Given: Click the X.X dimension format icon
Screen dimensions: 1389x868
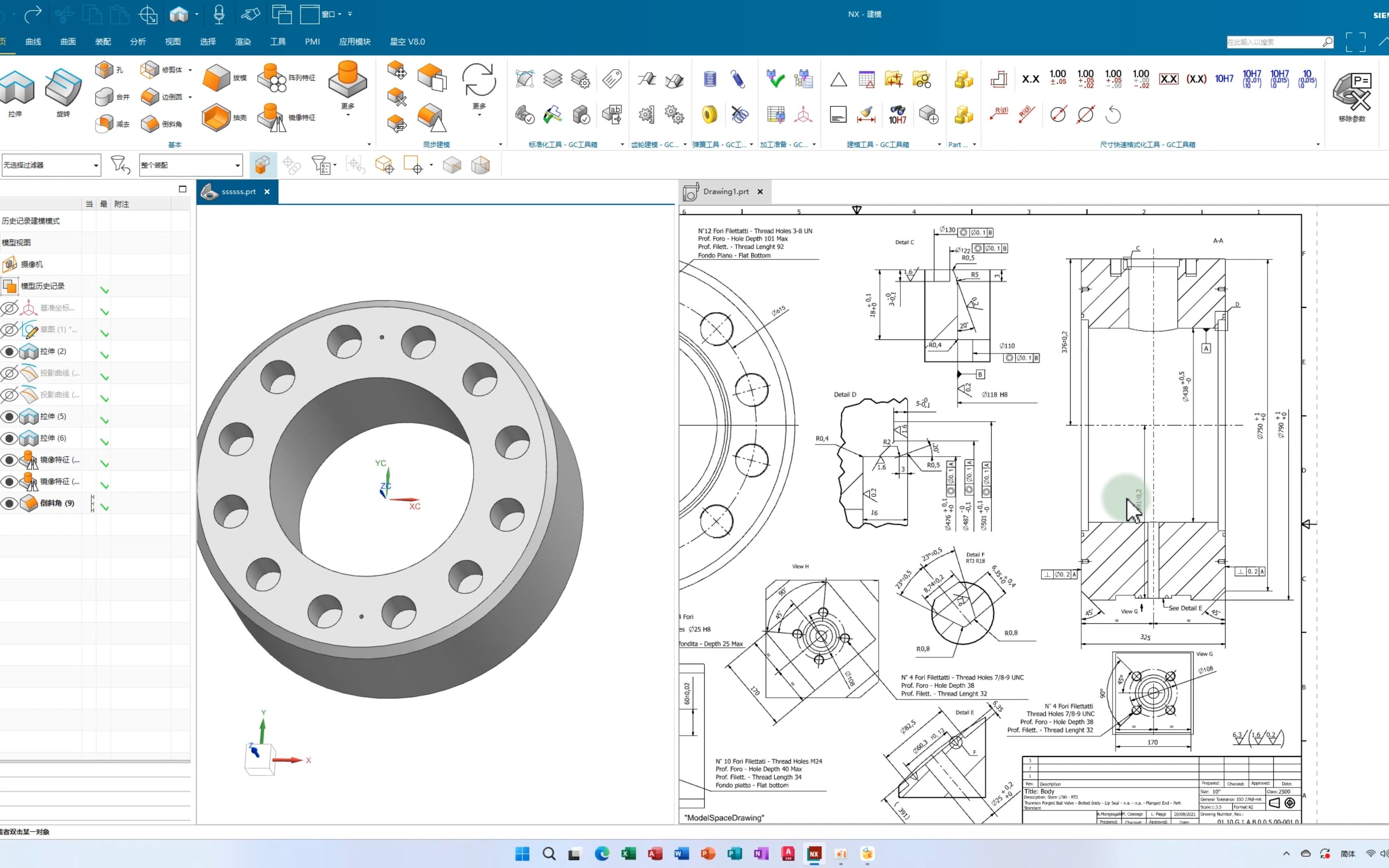Looking at the screenshot, I should coord(1030,79).
